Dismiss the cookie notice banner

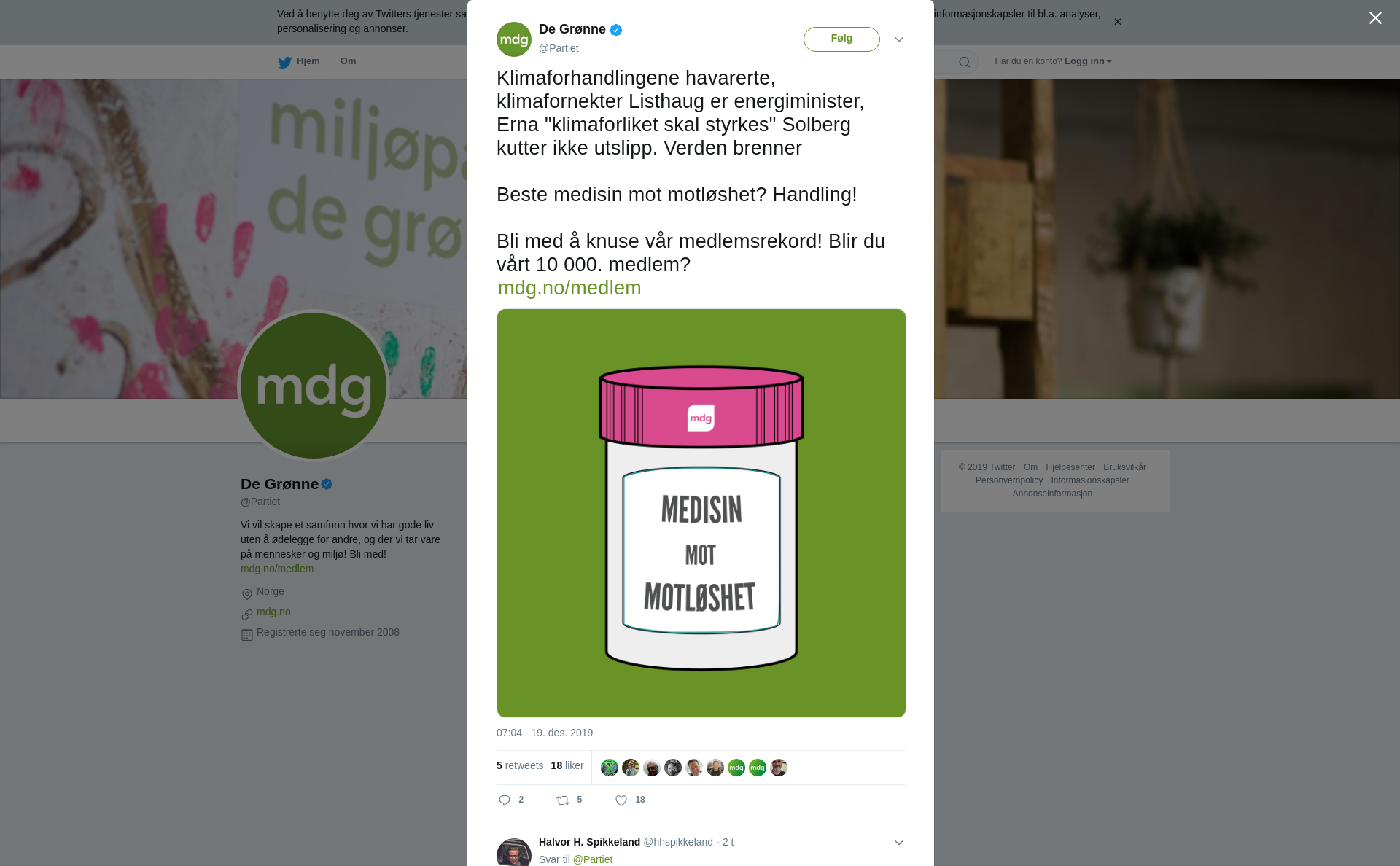coord(1117,22)
